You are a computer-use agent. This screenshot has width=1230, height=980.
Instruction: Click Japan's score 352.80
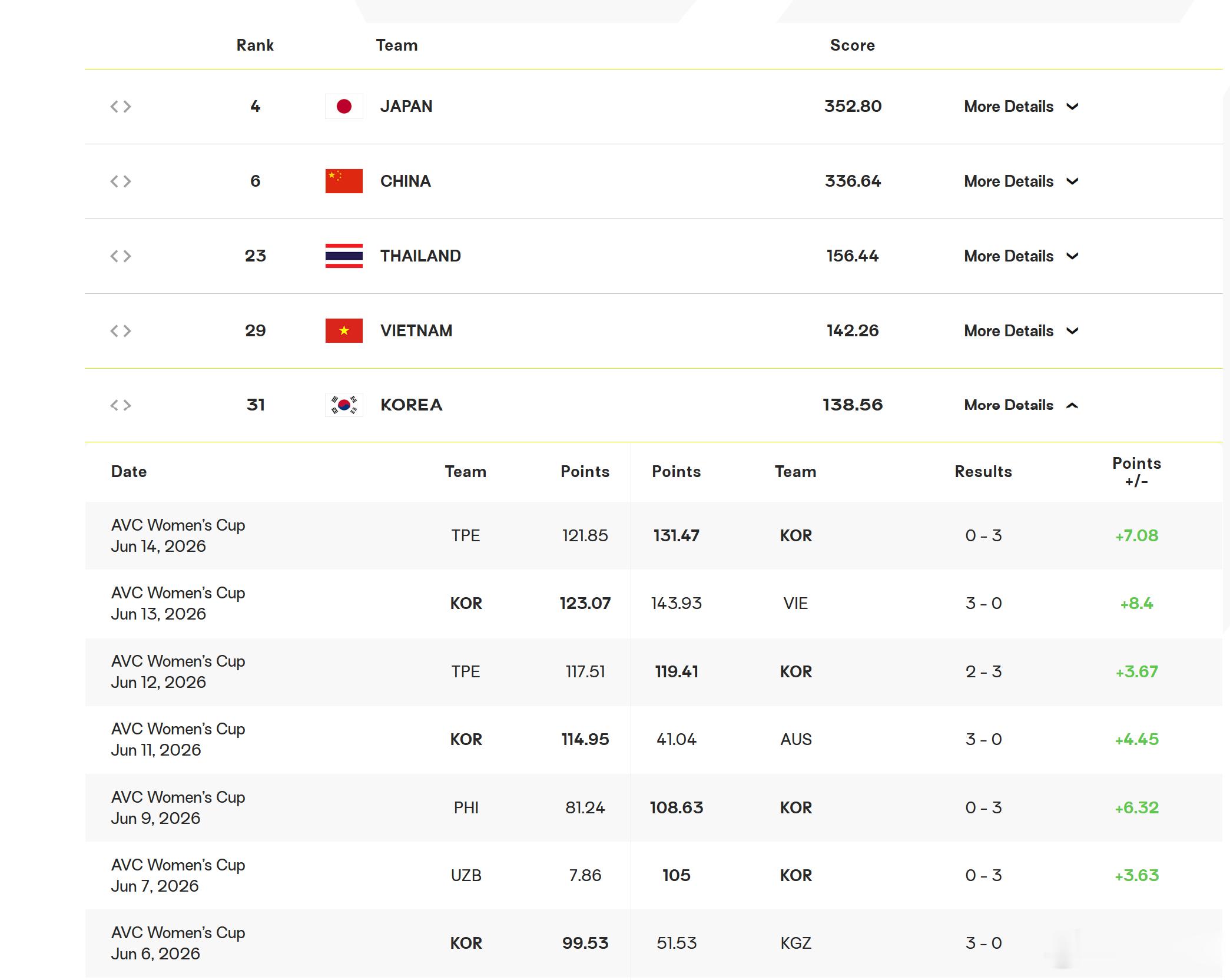click(853, 106)
